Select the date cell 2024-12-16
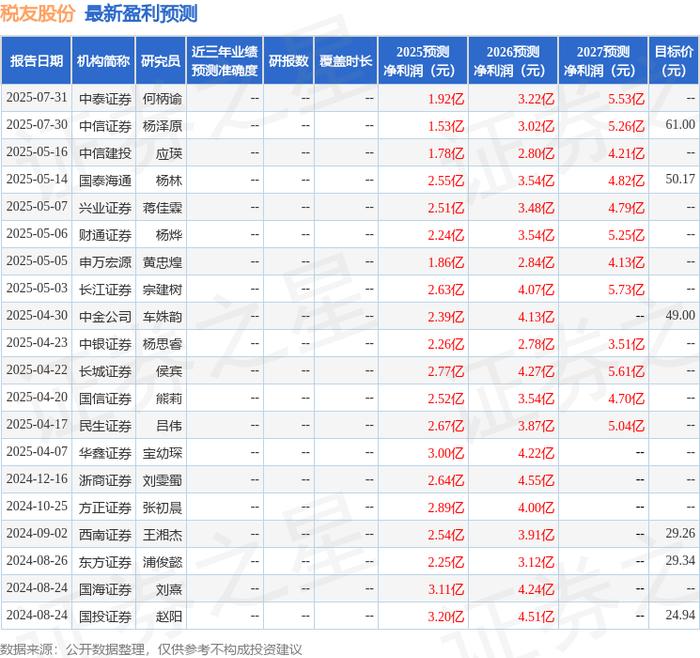The height and width of the screenshot is (658, 700). point(37,479)
